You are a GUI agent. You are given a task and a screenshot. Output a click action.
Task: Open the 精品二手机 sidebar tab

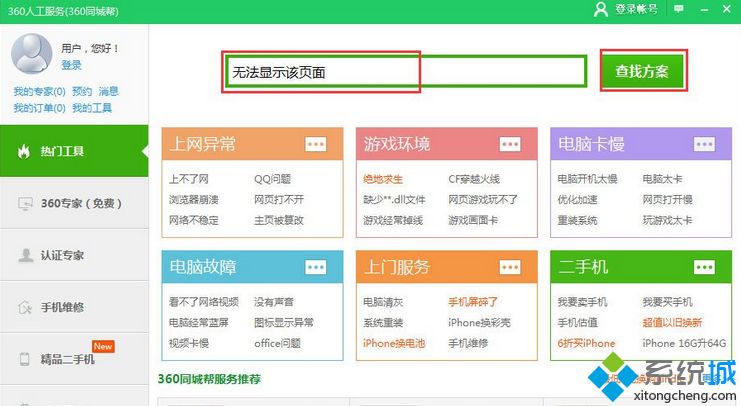click(74, 359)
